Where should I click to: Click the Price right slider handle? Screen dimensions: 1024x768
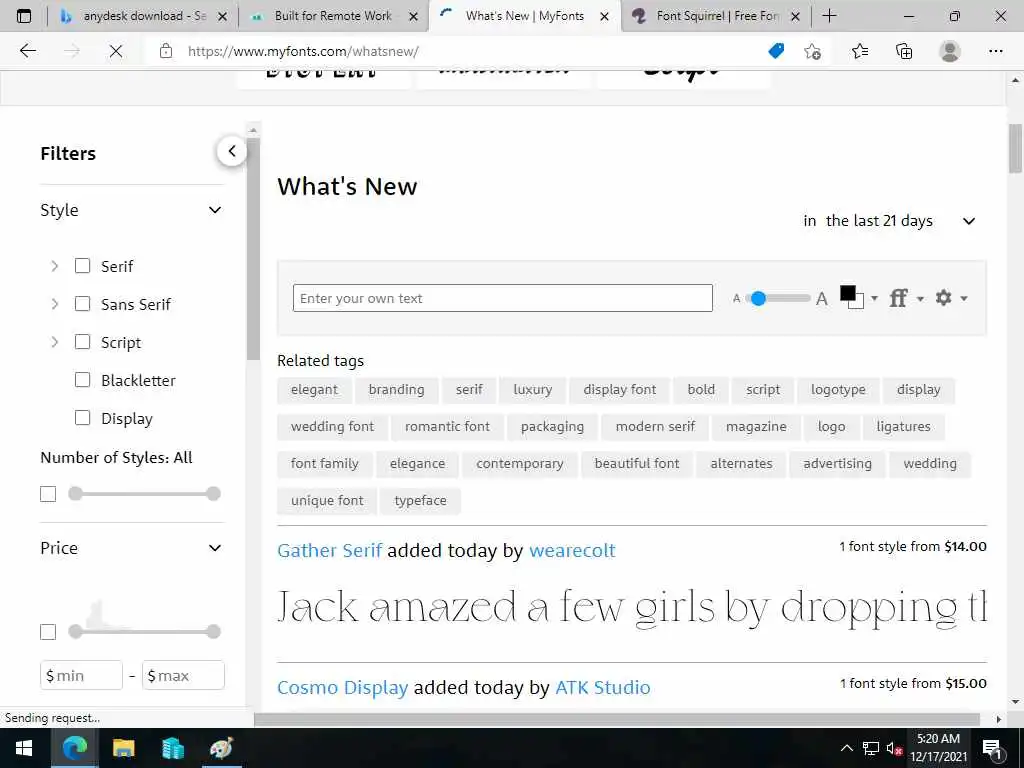pyautogui.click(x=213, y=632)
